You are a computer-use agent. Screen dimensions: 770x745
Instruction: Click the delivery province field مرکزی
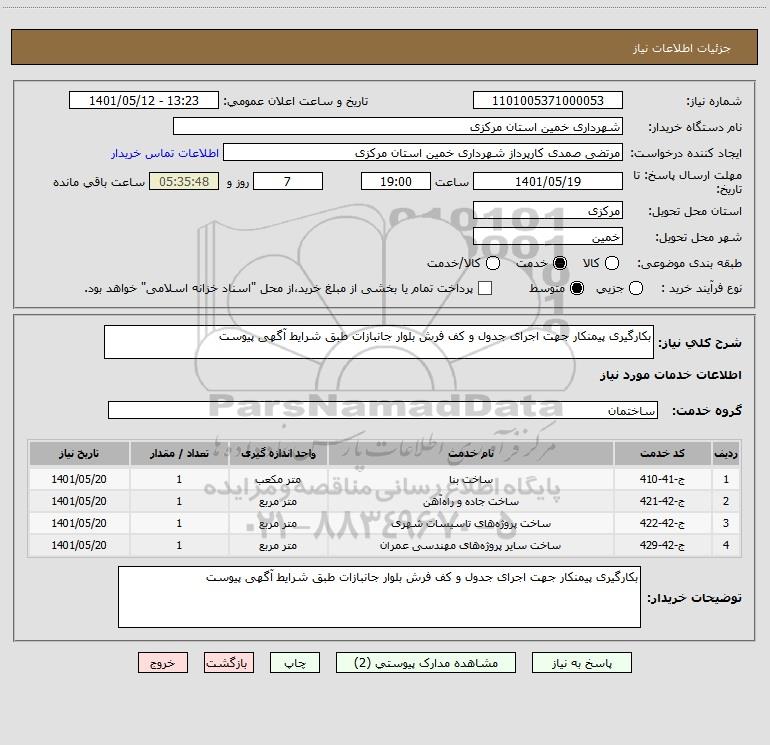point(548,210)
